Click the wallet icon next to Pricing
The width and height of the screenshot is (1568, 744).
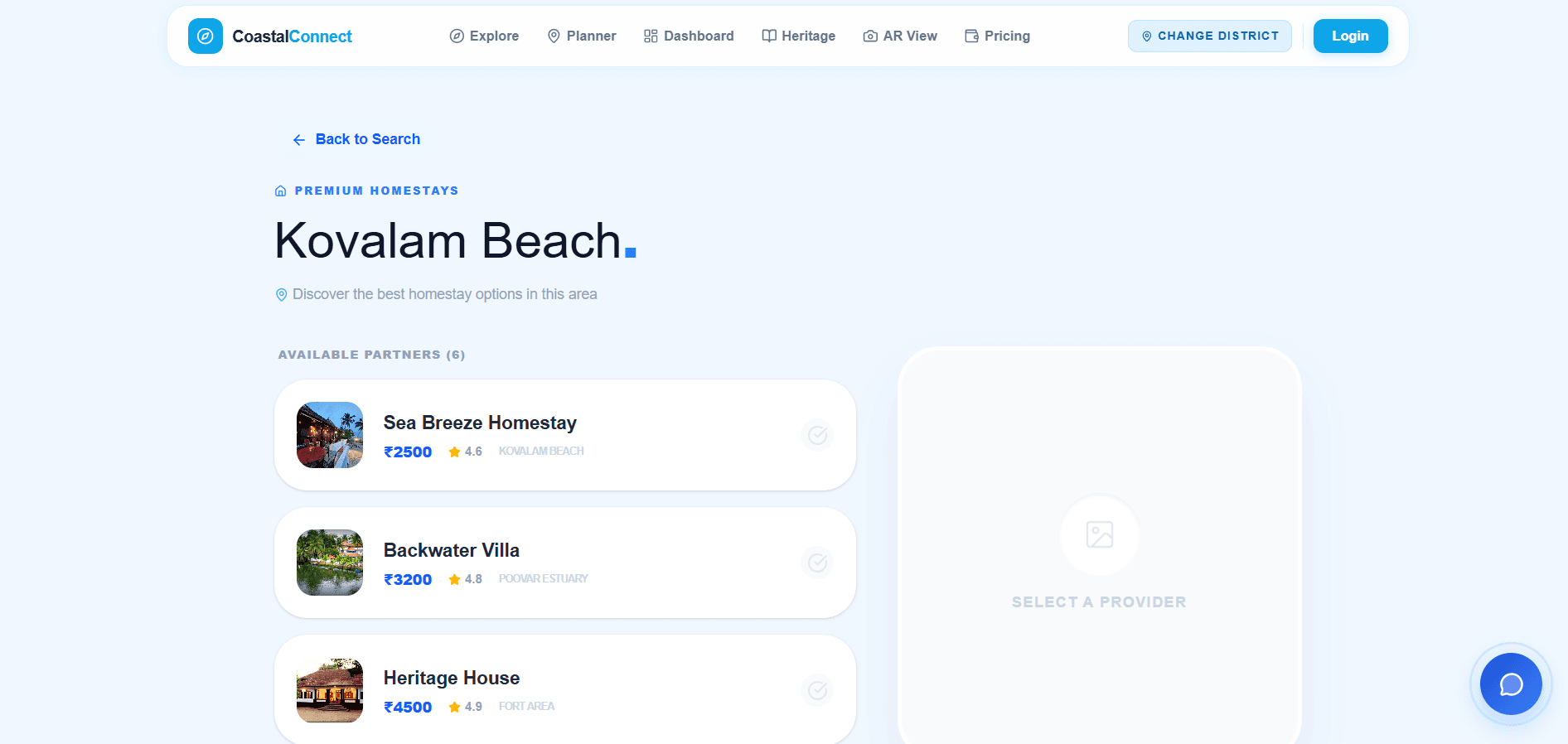[x=972, y=36]
